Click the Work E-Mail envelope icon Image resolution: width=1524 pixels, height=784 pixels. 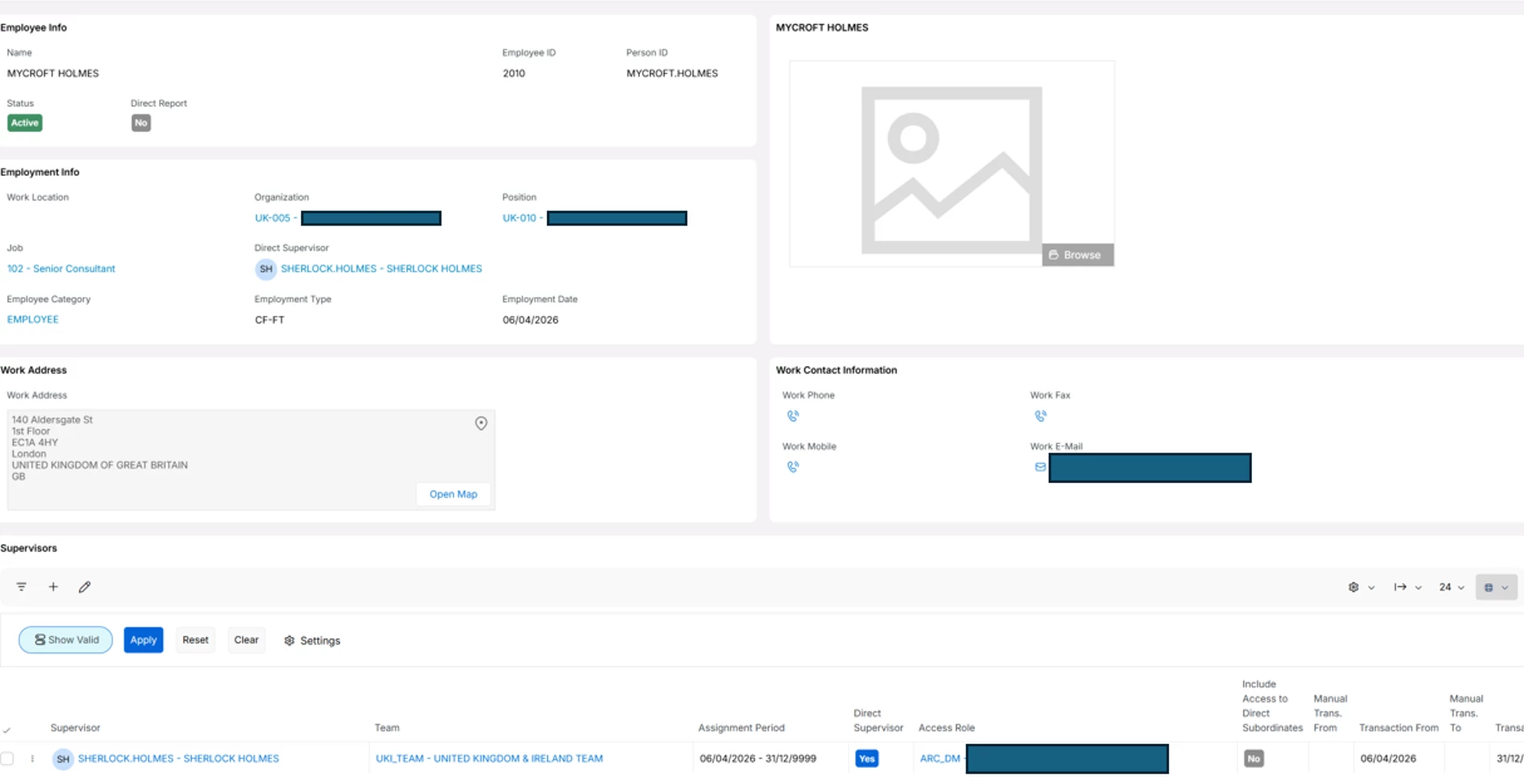coord(1041,467)
